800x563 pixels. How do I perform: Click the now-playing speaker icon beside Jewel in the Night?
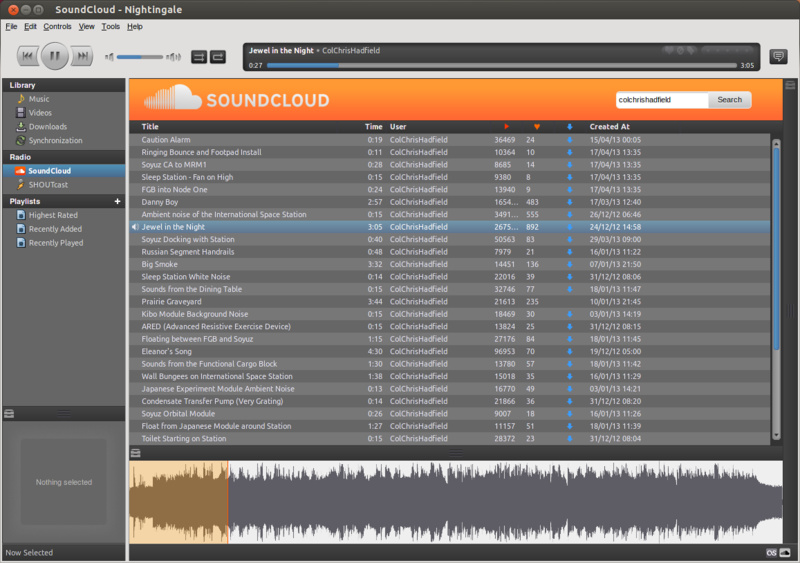[x=135, y=227]
